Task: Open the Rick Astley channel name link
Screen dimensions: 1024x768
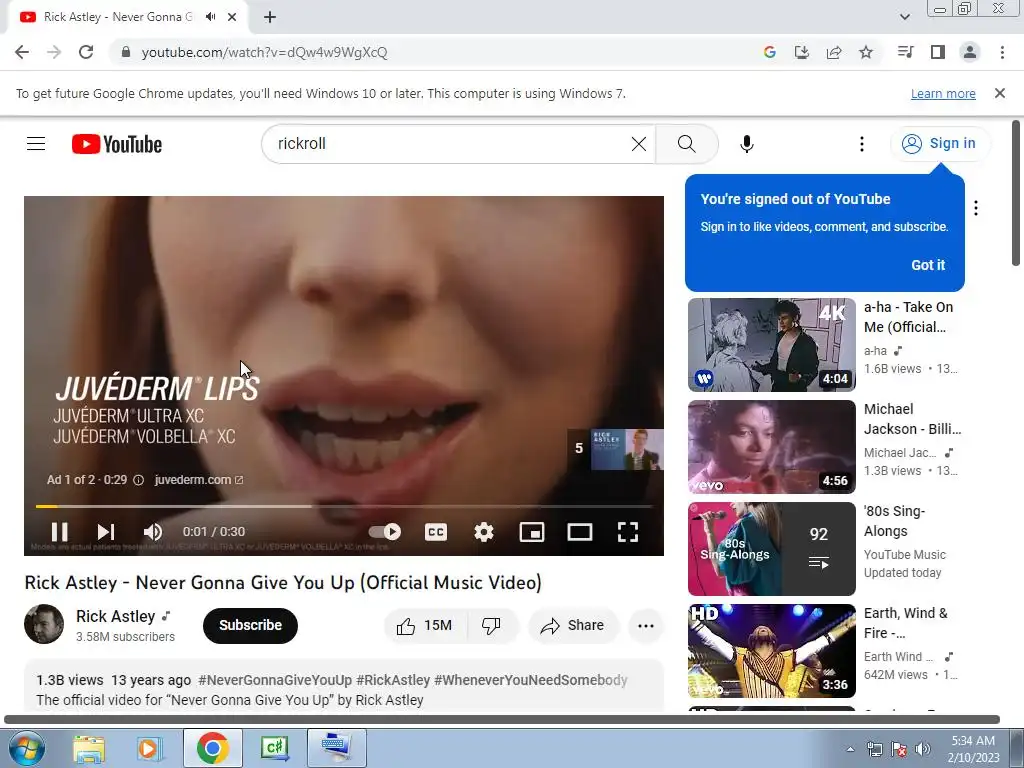Action: pyautogui.click(x=116, y=616)
